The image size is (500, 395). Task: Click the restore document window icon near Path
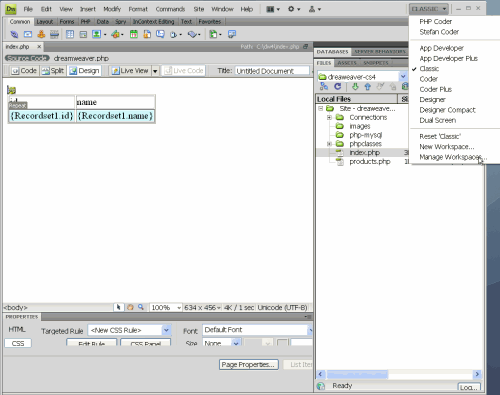click(305, 47)
